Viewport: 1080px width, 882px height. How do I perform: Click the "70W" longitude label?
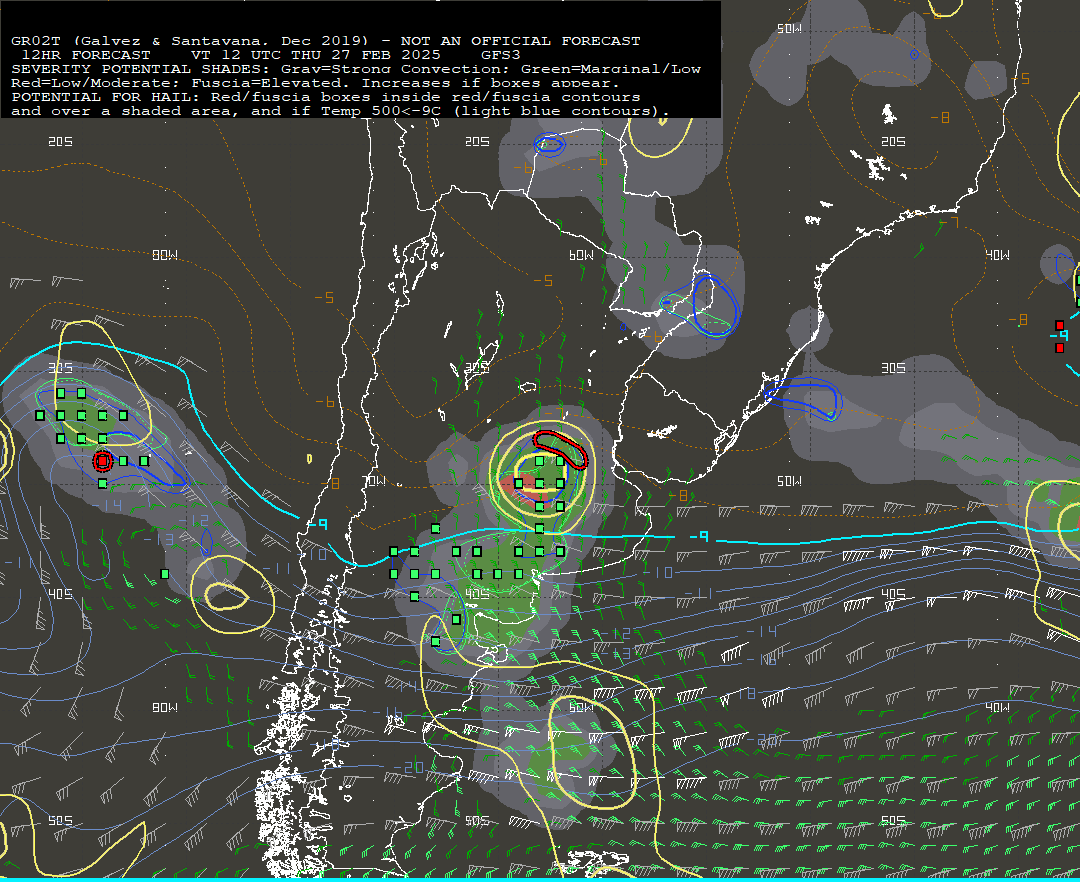coord(374,481)
